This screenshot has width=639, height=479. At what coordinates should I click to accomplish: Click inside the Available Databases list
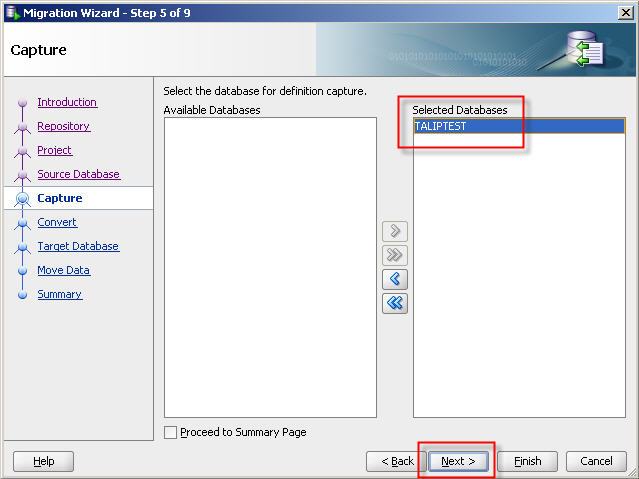270,267
